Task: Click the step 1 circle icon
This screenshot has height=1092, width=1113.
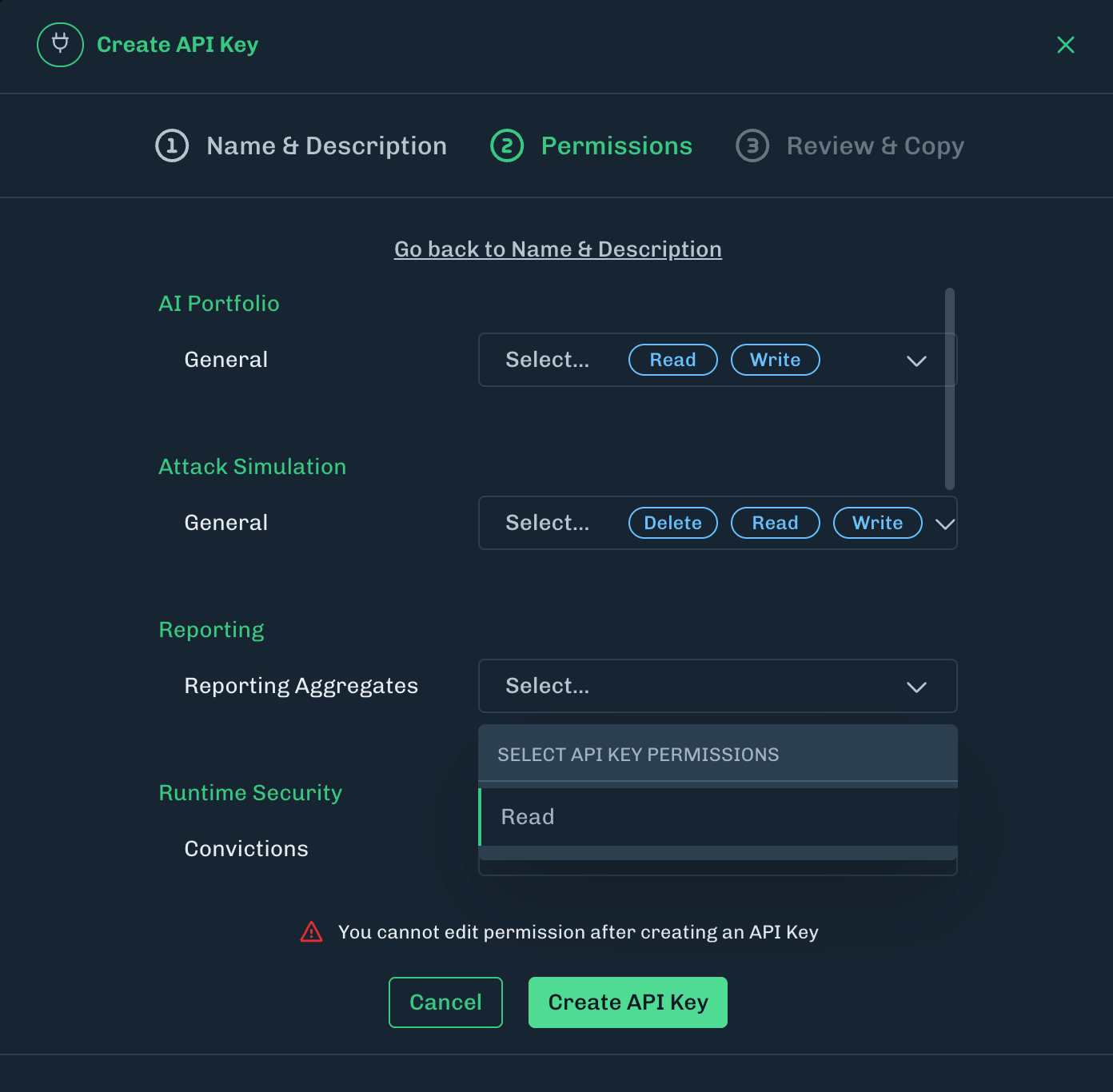Action: tap(172, 145)
